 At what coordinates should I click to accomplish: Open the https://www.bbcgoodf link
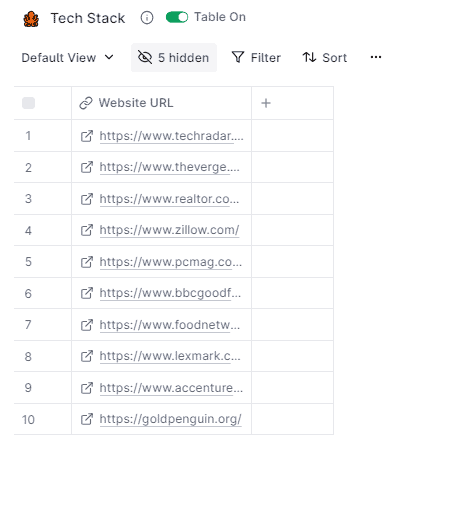pyautogui.click(x=170, y=293)
